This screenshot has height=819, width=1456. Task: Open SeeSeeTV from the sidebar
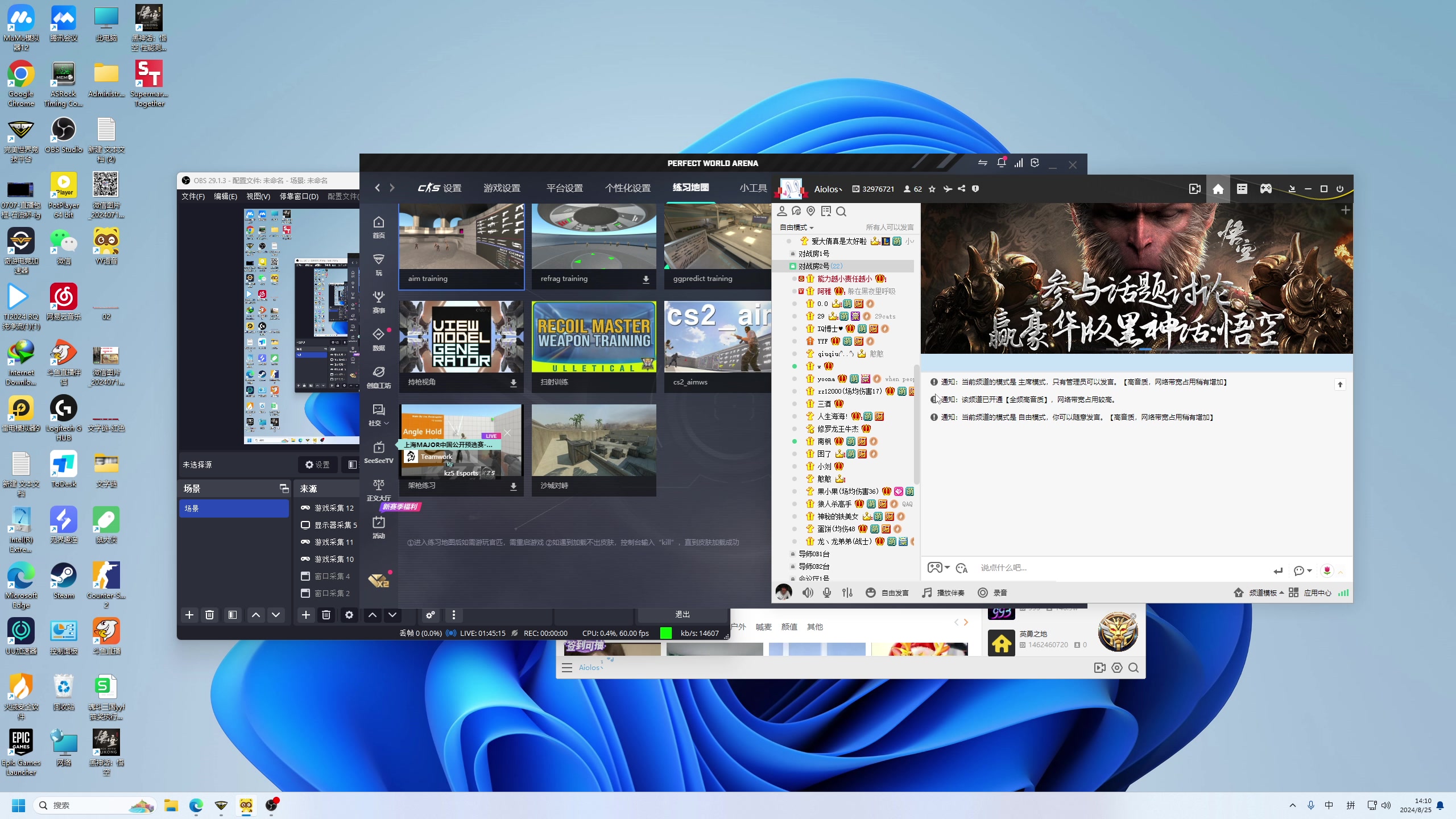(x=378, y=452)
